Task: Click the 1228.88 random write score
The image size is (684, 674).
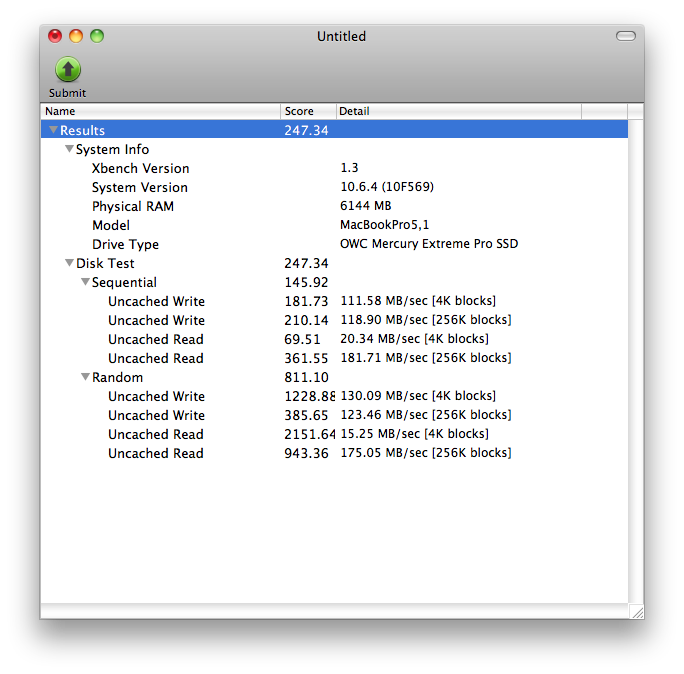Action: (x=309, y=396)
